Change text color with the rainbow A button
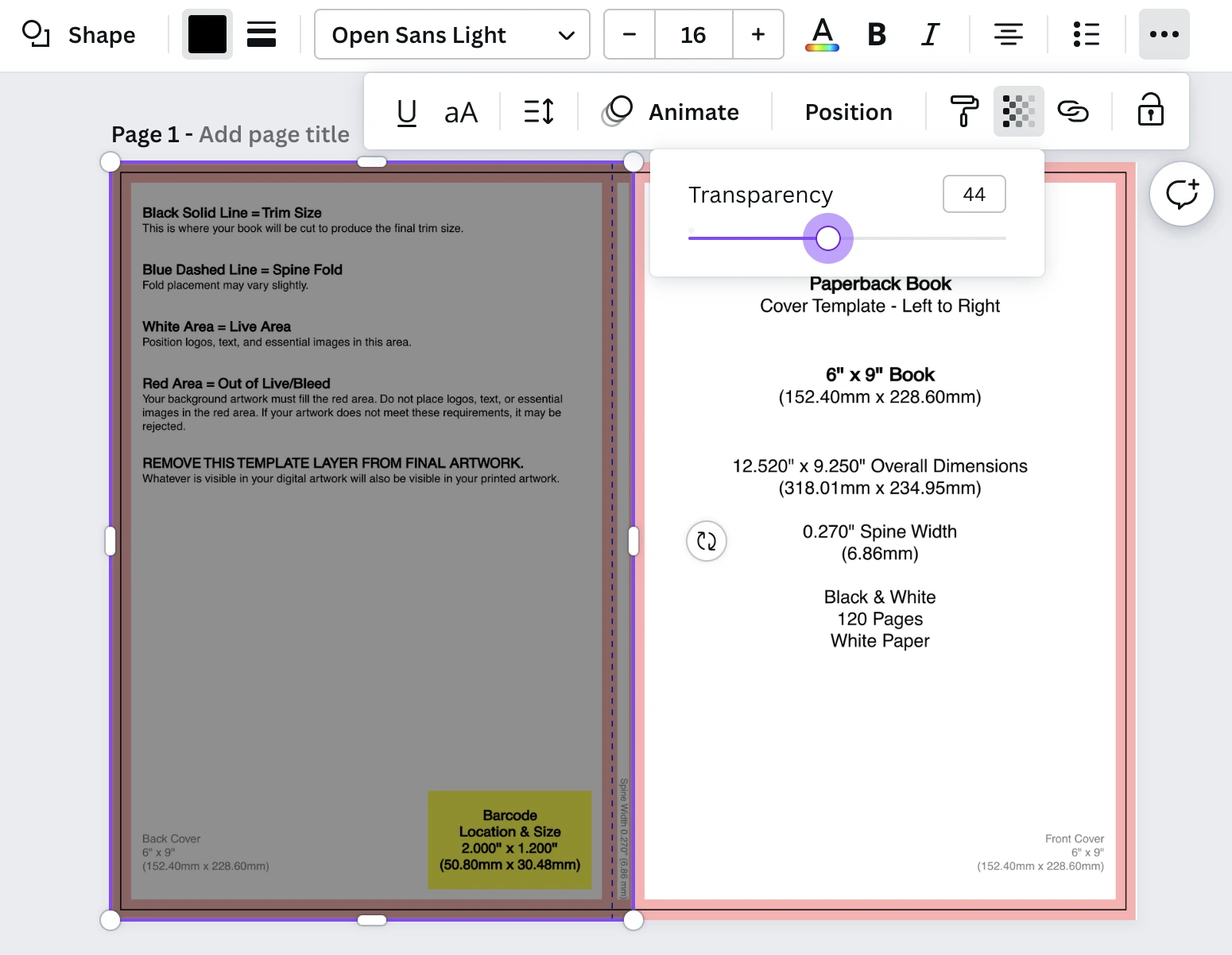The width and height of the screenshot is (1232, 955). pyautogui.click(x=822, y=34)
